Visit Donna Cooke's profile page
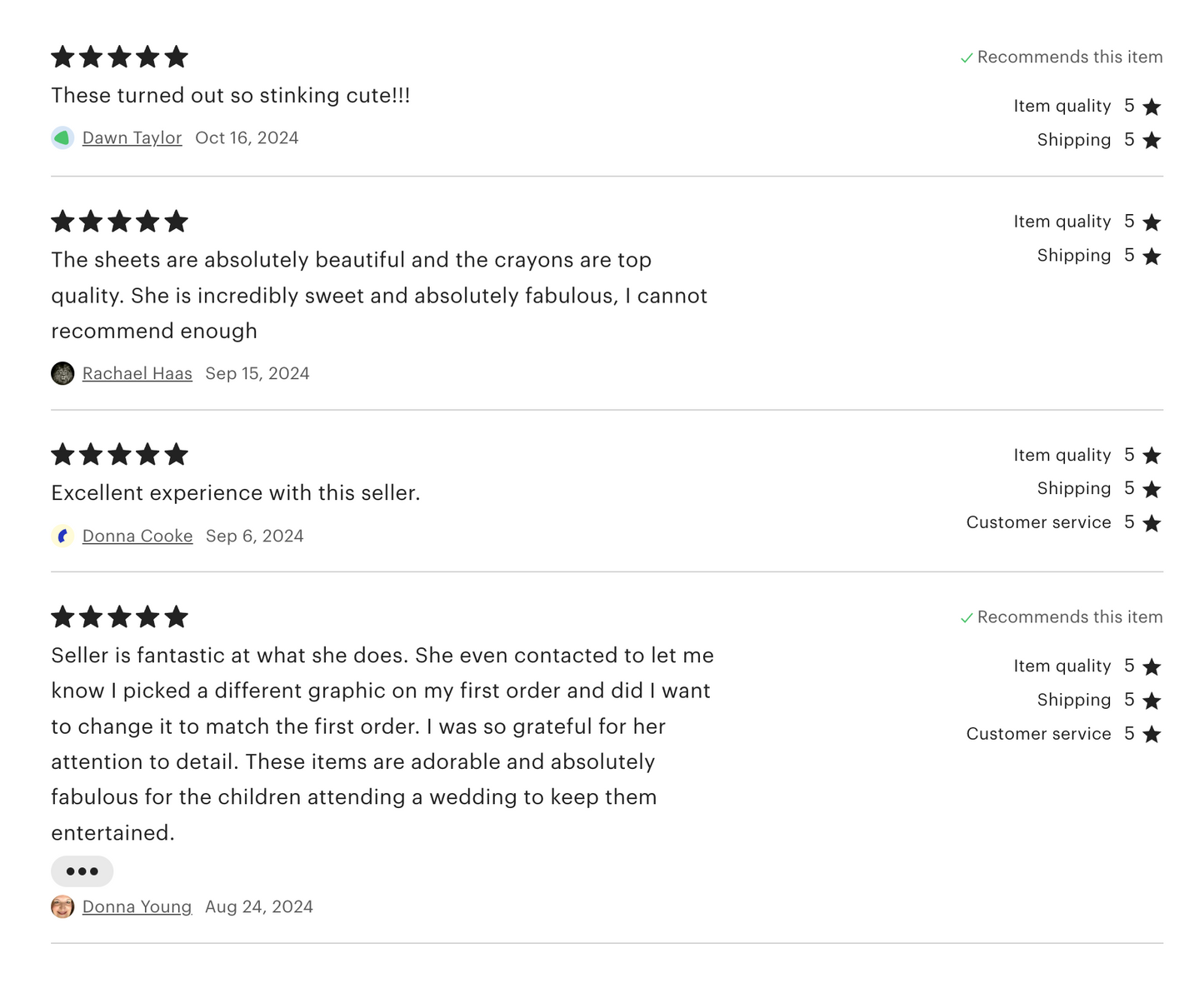 [x=137, y=536]
